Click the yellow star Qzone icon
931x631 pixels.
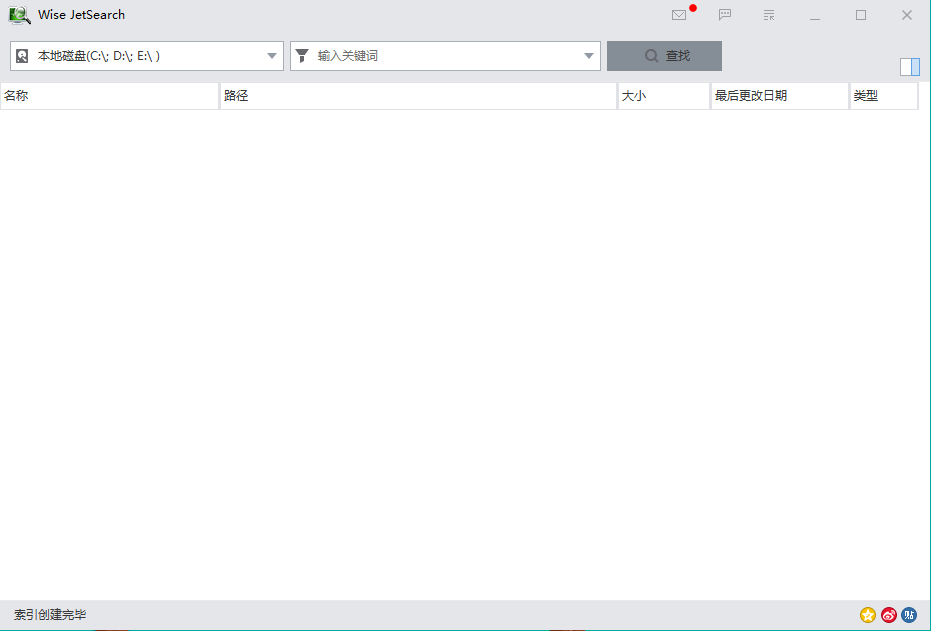pyautogui.click(x=868, y=615)
